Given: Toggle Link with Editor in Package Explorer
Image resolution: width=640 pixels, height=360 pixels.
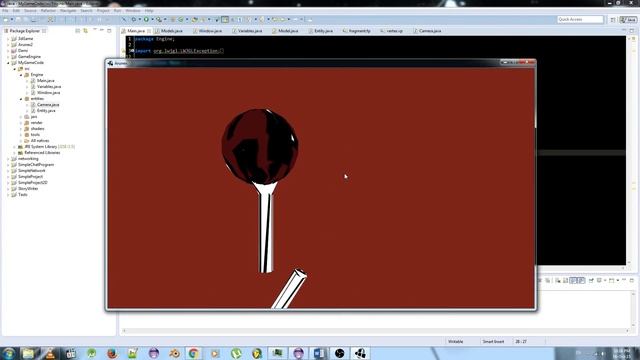Looking at the screenshot, I should (85, 31).
